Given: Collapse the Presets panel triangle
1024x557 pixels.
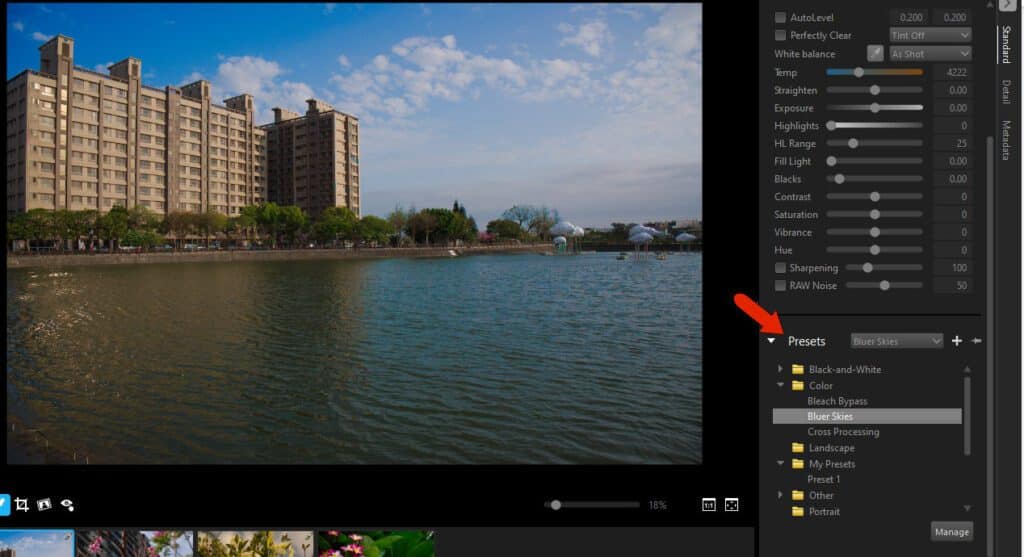Looking at the screenshot, I should 771,341.
